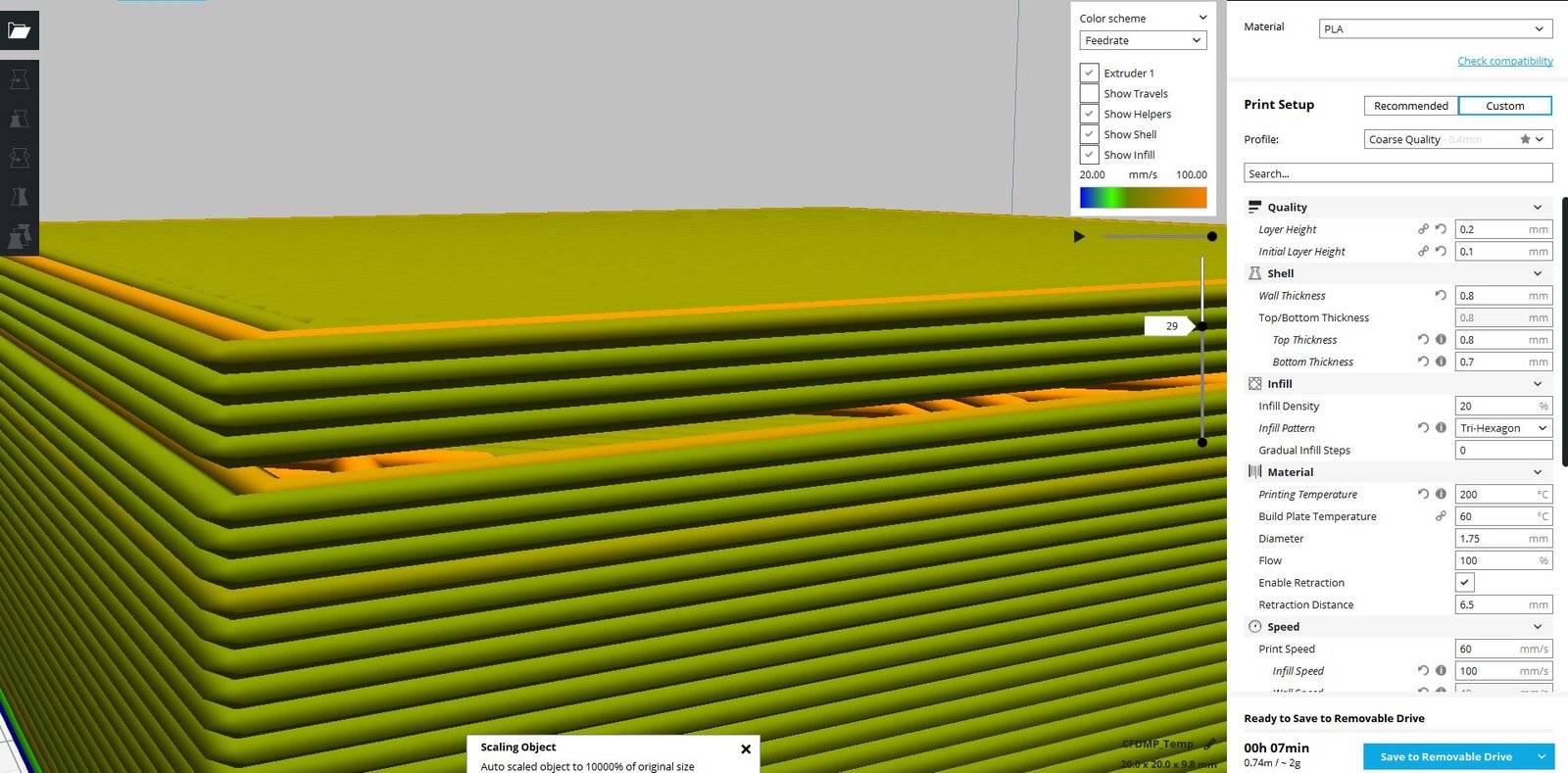
Task: Toggle the Enable Retraction checkbox
Action: (1464, 583)
